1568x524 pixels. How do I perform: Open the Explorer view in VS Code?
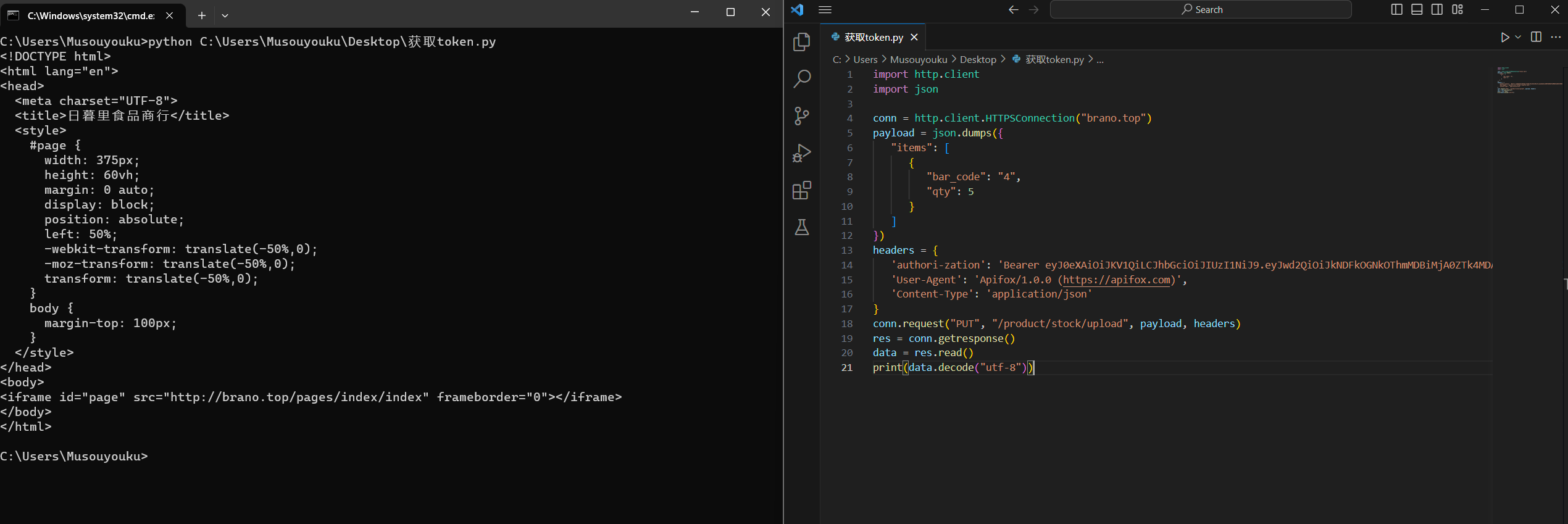tap(801, 42)
